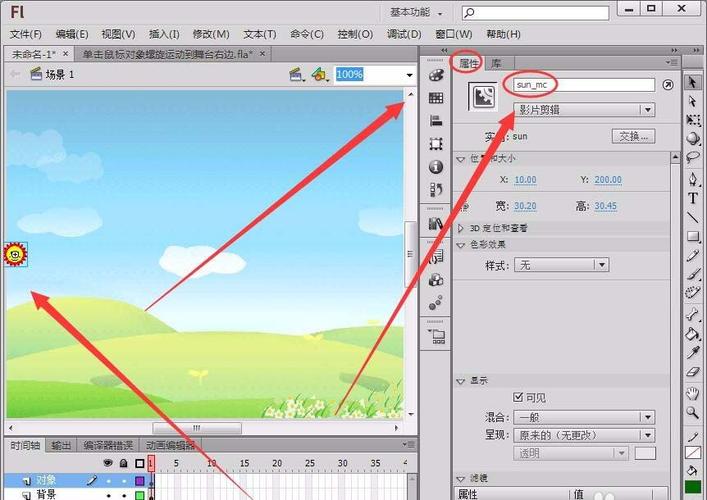
Task: Click the green fill color swatch
Action: [x=693, y=487]
